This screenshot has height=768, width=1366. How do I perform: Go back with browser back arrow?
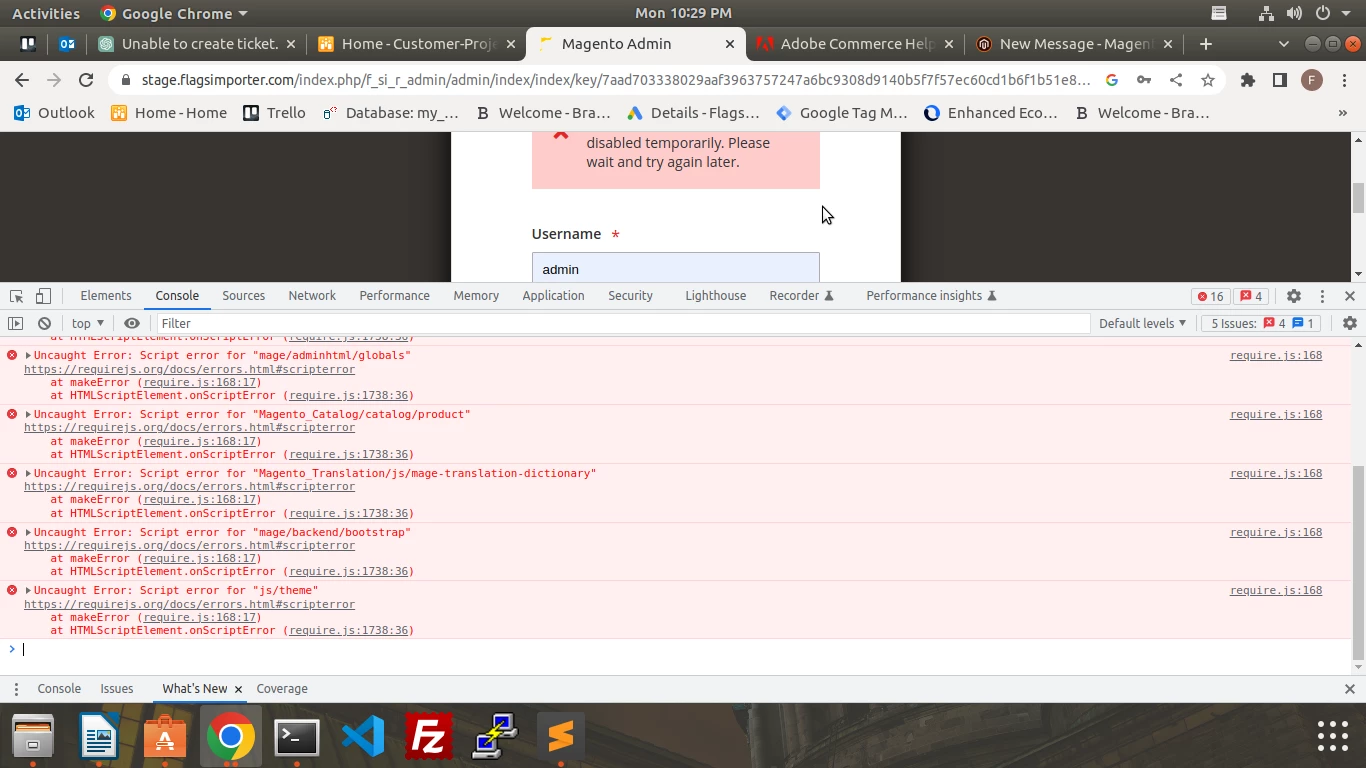22,80
